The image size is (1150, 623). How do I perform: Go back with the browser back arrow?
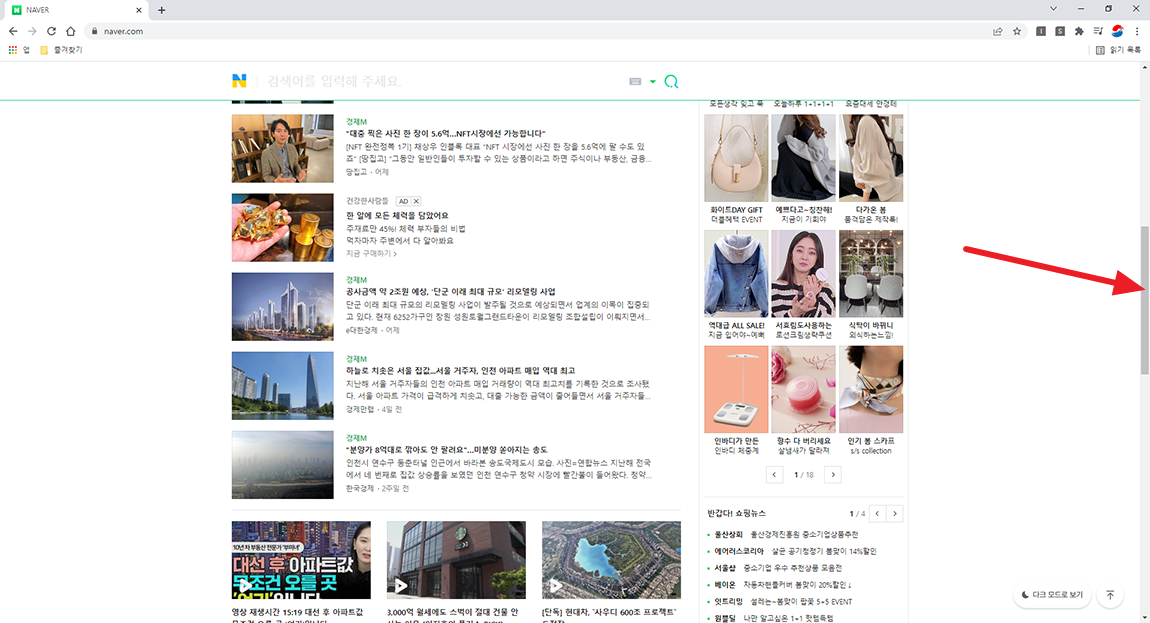click(x=13, y=31)
